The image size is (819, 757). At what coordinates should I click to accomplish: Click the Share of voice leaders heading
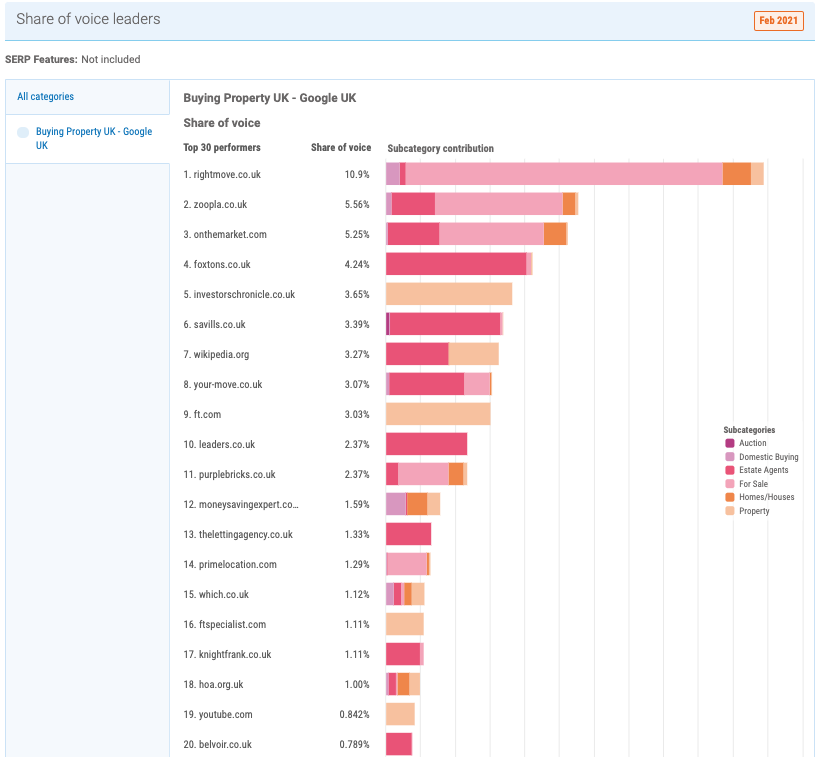pyautogui.click(x=88, y=19)
